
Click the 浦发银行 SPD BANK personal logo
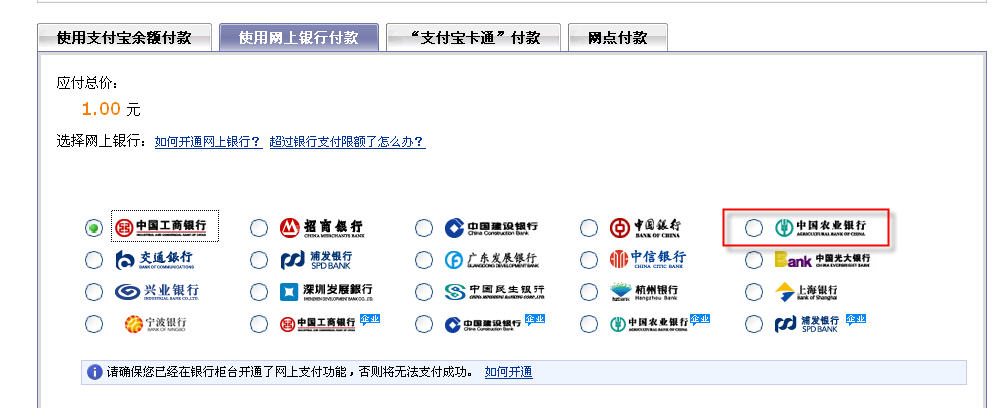pyautogui.click(x=317, y=260)
